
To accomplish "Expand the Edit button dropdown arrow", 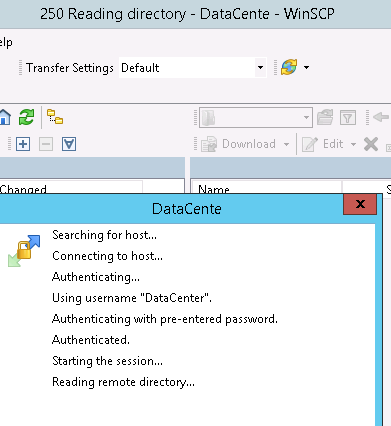I will click(353, 144).
